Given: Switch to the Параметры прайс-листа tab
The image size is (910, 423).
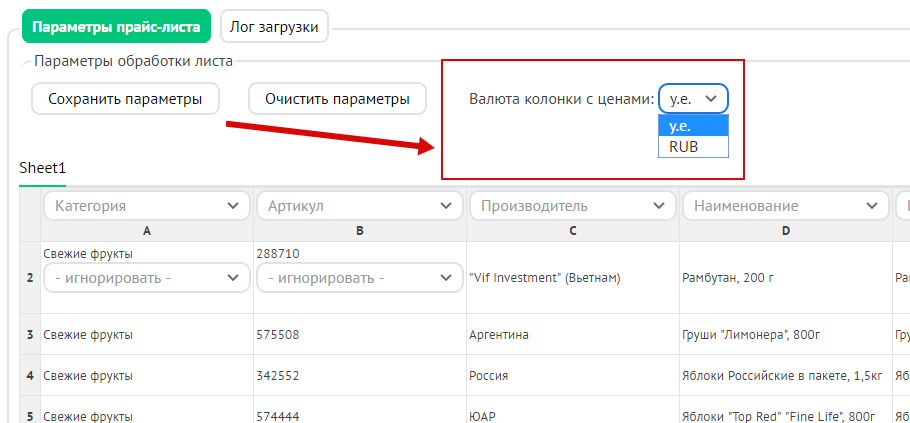Looking at the screenshot, I should [x=116, y=27].
